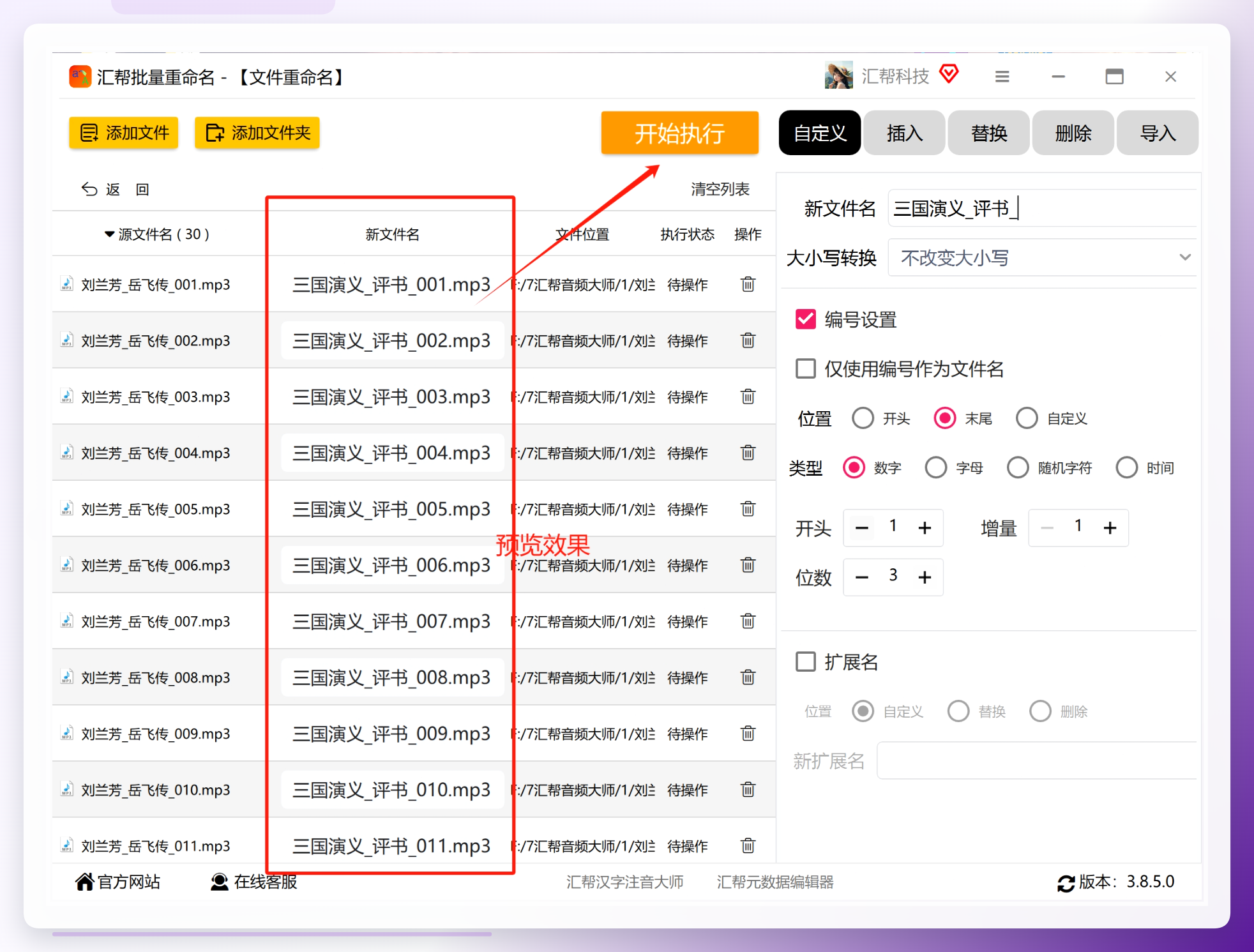Delete the 刘兰芳_岳飞传_001.mp3 row via trash icon
Viewport: 1254px width, 952px height.
pyautogui.click(x=748, y=284)
